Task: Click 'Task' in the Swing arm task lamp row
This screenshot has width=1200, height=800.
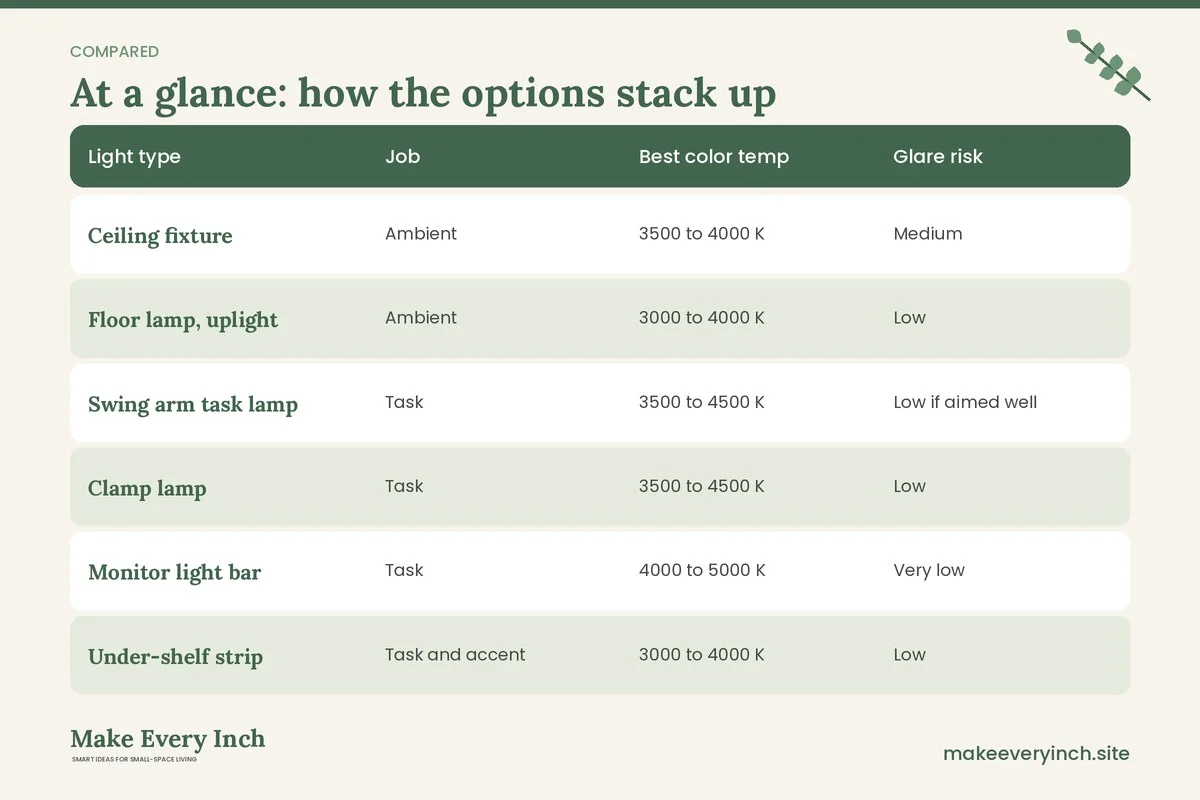Action: tap(404, 402)
